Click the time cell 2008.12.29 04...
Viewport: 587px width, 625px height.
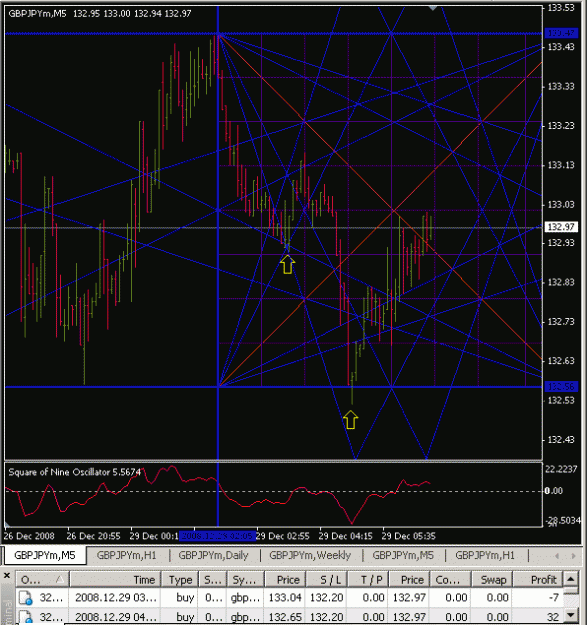click(x=116, y=617)
